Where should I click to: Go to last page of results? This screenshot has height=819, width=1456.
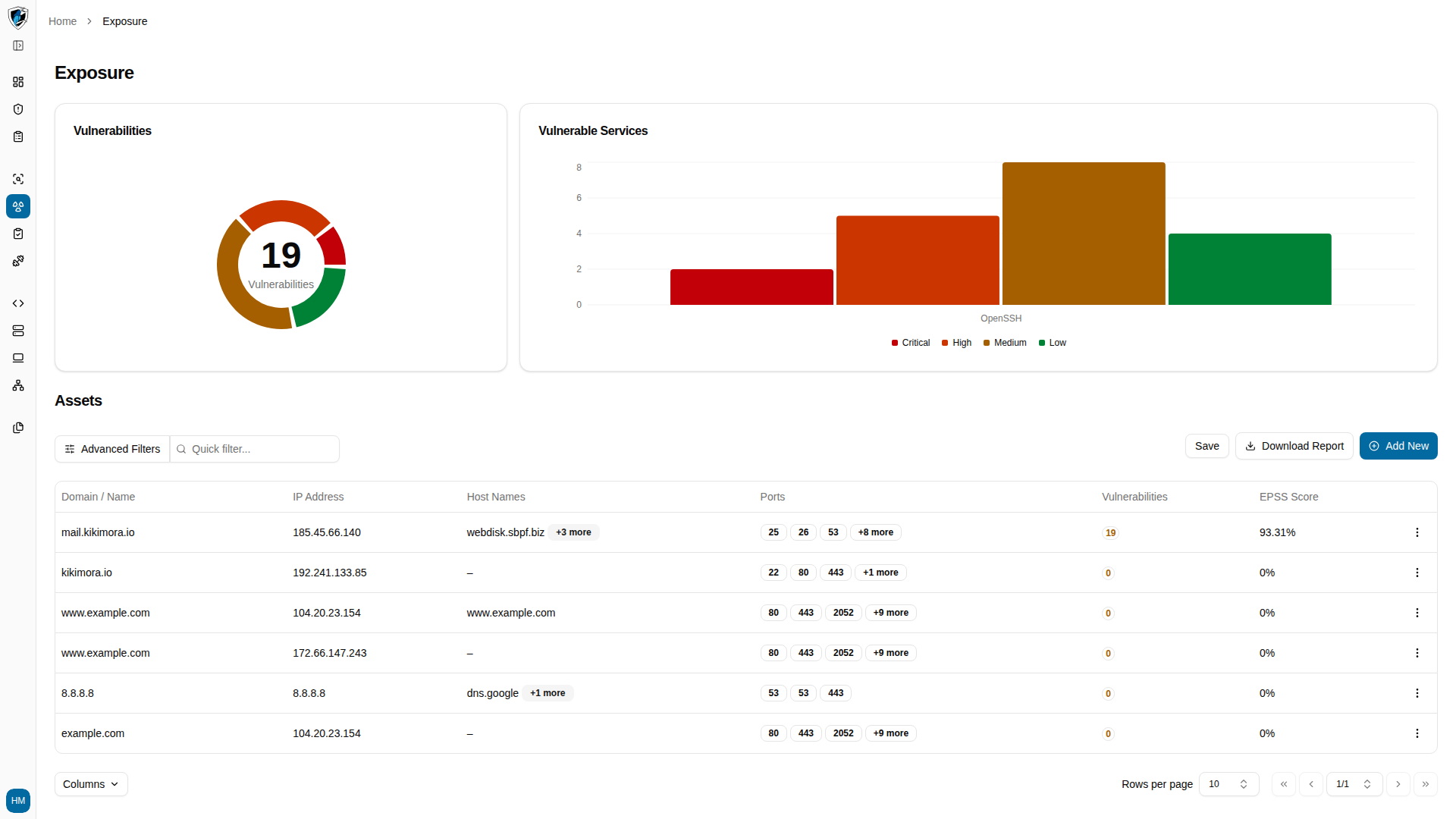click(1426, 784)
